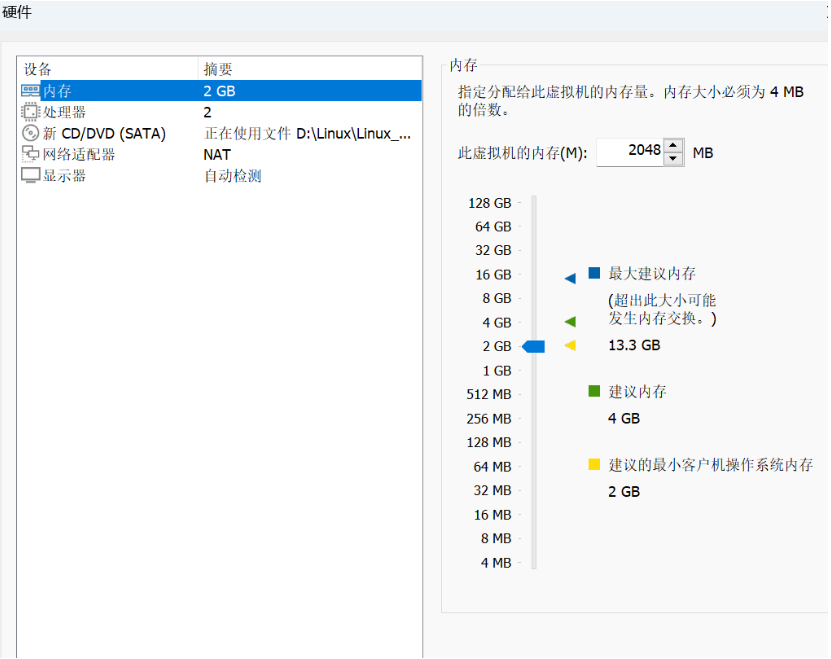This screenshot has height=659, width=831.
Task: Click the 设备 column header
Action: pos(108,69)
